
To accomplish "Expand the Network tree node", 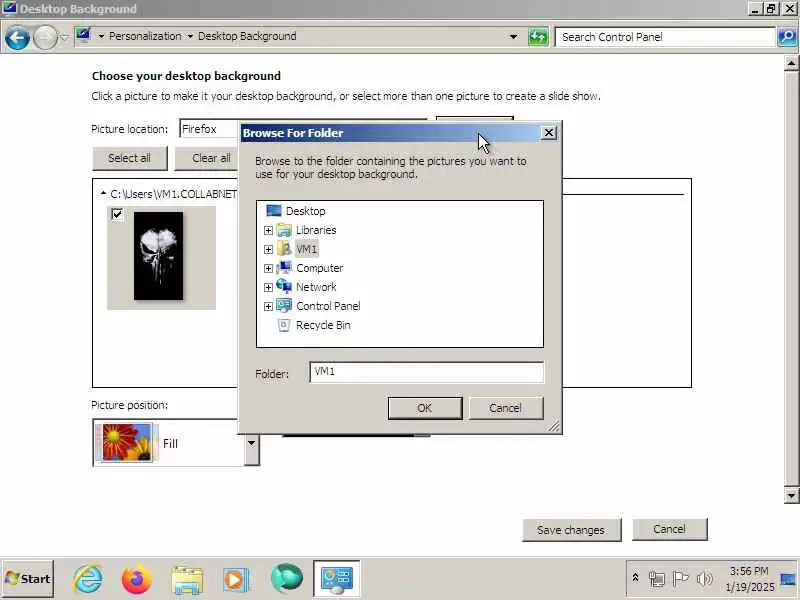I will coord(268,287).
